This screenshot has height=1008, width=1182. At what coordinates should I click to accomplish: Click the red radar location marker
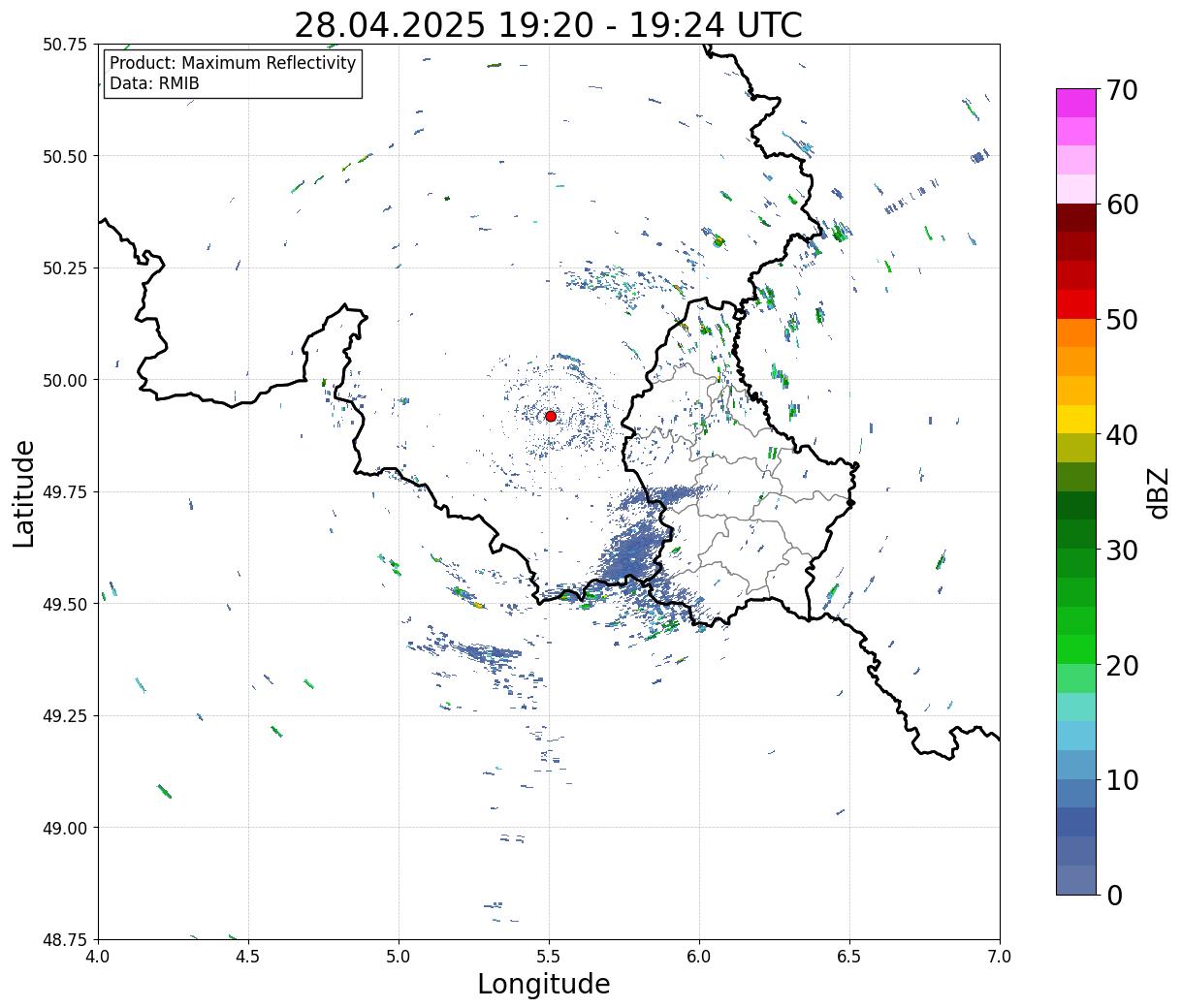[551, 416]
